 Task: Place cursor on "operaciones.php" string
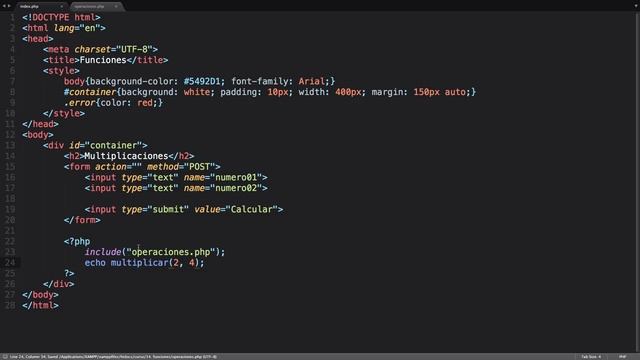tap(171, 252)
